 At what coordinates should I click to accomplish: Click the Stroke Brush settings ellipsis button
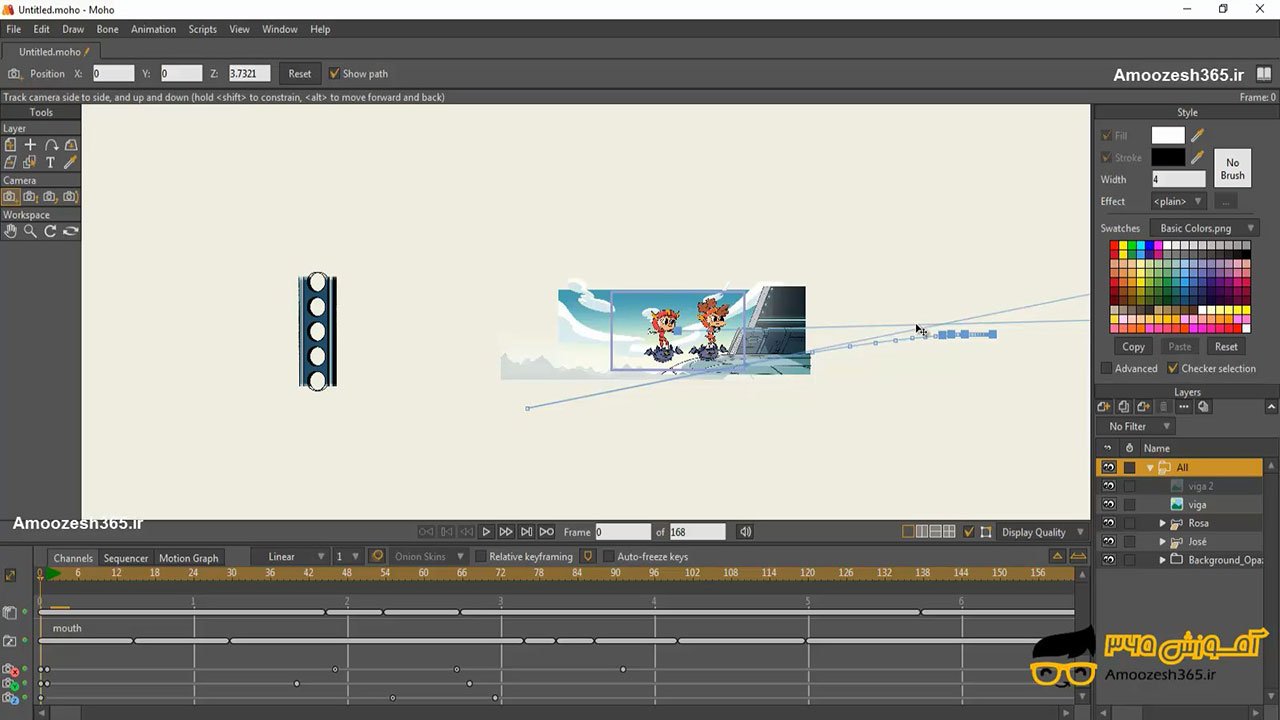pos(1225,201)
